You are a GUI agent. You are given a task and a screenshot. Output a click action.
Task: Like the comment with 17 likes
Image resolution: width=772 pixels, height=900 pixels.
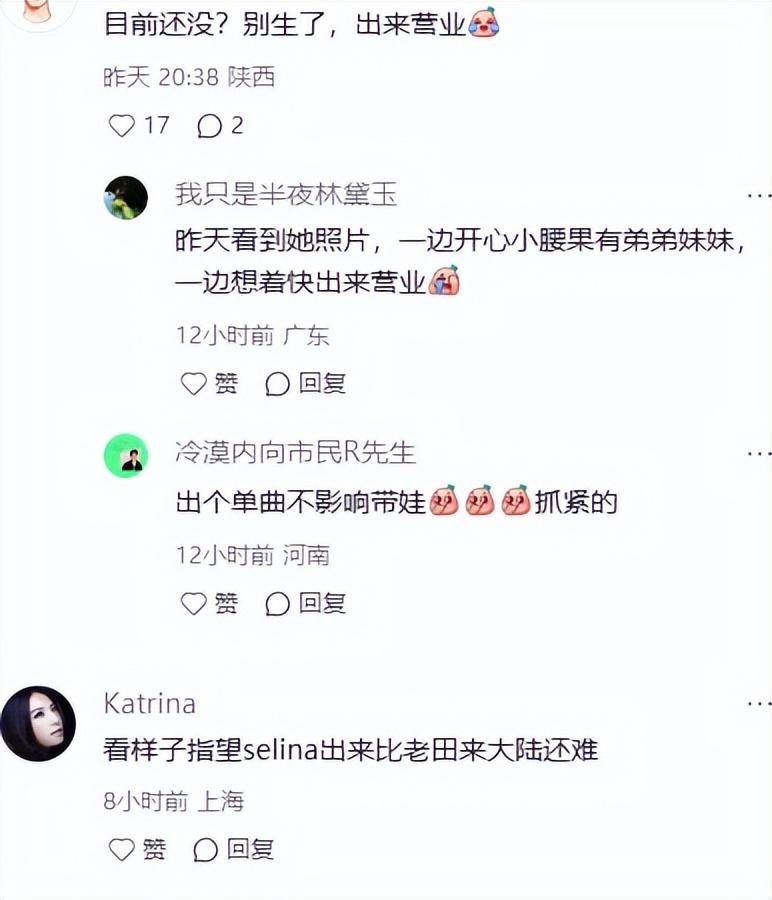pos(122,126)
